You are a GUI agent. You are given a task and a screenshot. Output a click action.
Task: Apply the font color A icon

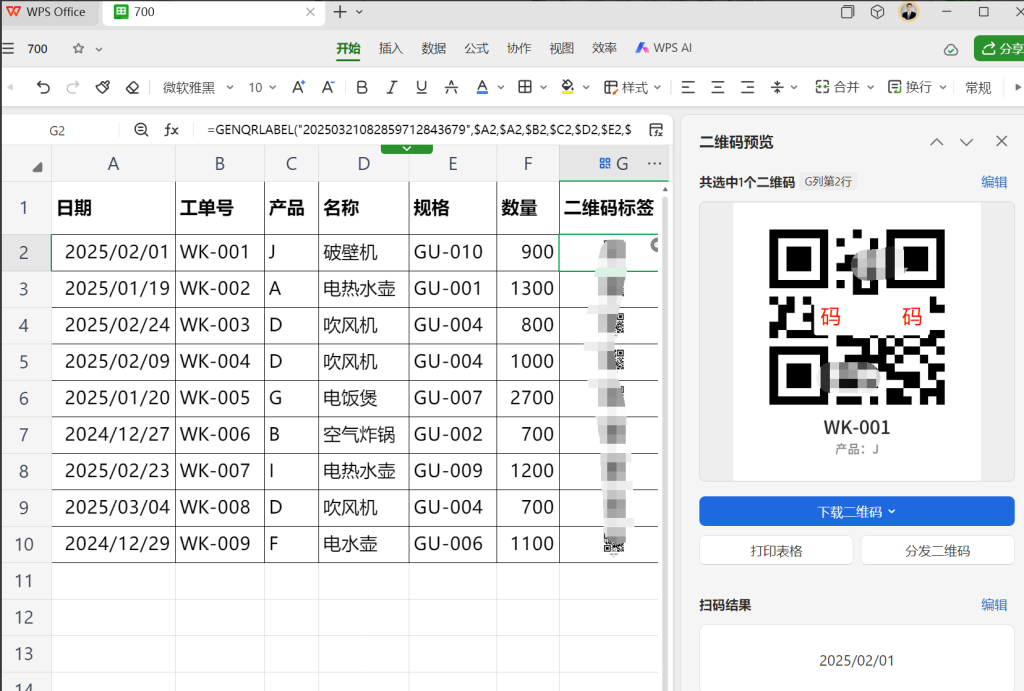click(482, 87)
